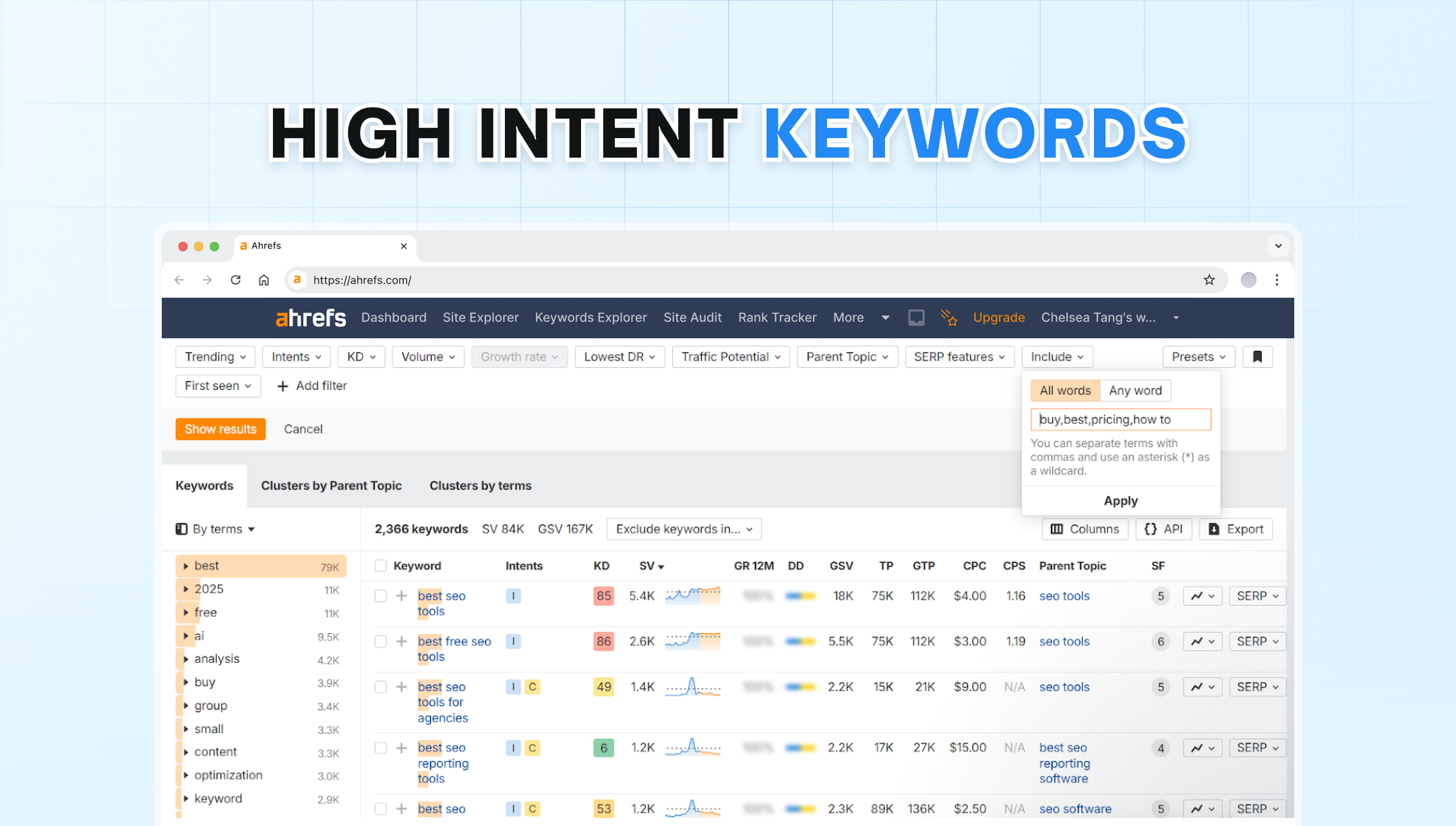Check the box for best seo tools
1456x826 pixels.
[381, 596]
